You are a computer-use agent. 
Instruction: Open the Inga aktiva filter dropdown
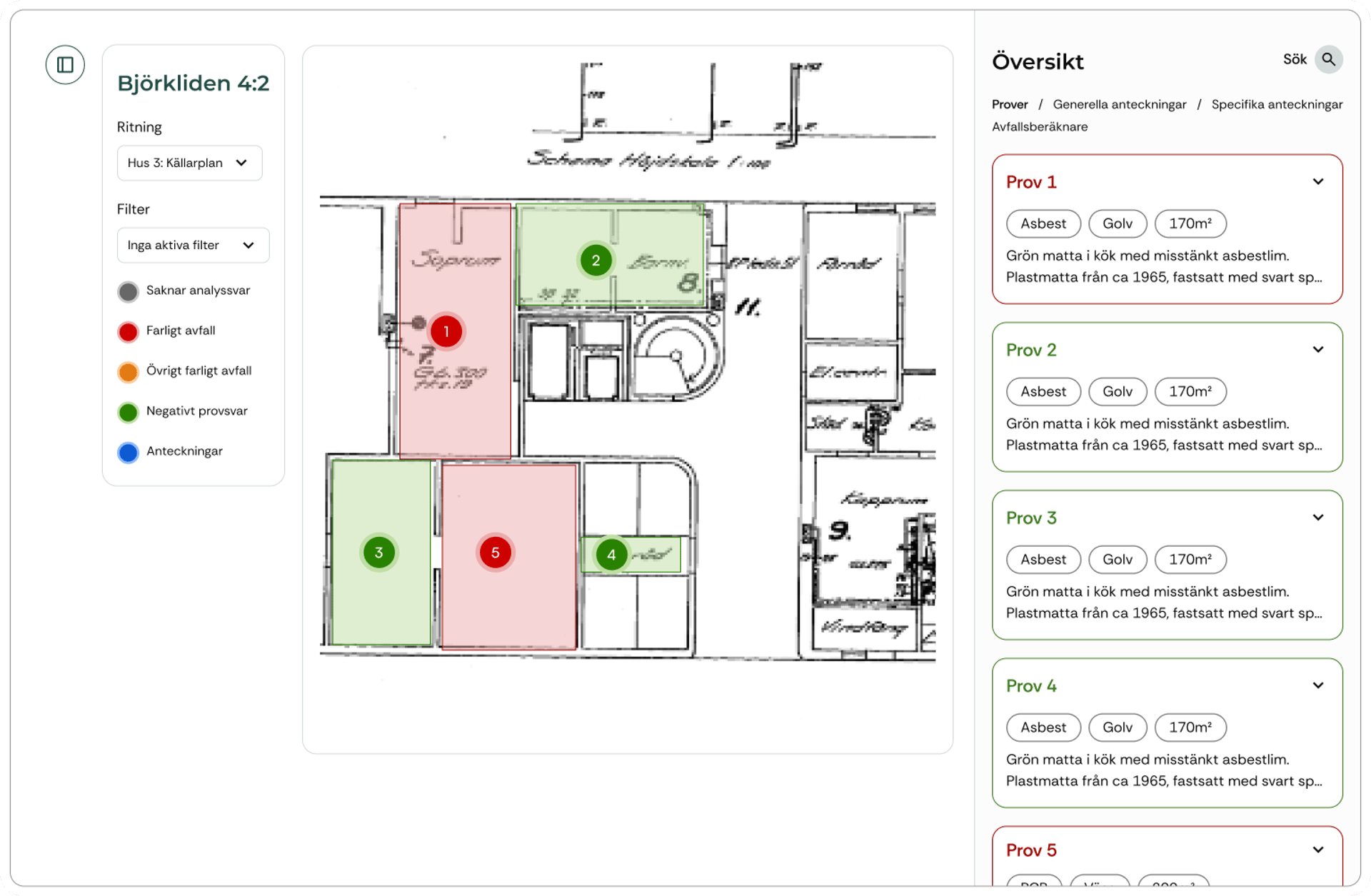pyautogui.click(x=193, y=245)
